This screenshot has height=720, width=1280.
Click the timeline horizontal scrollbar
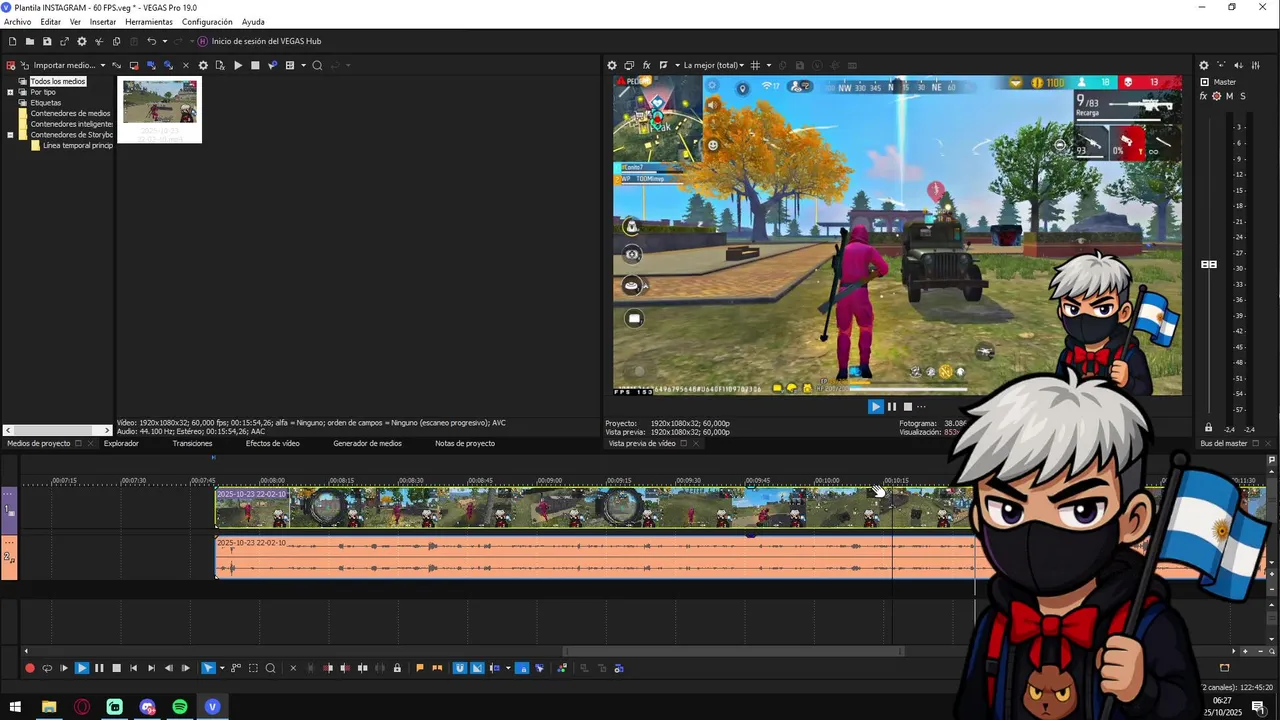tap(733, 651)
